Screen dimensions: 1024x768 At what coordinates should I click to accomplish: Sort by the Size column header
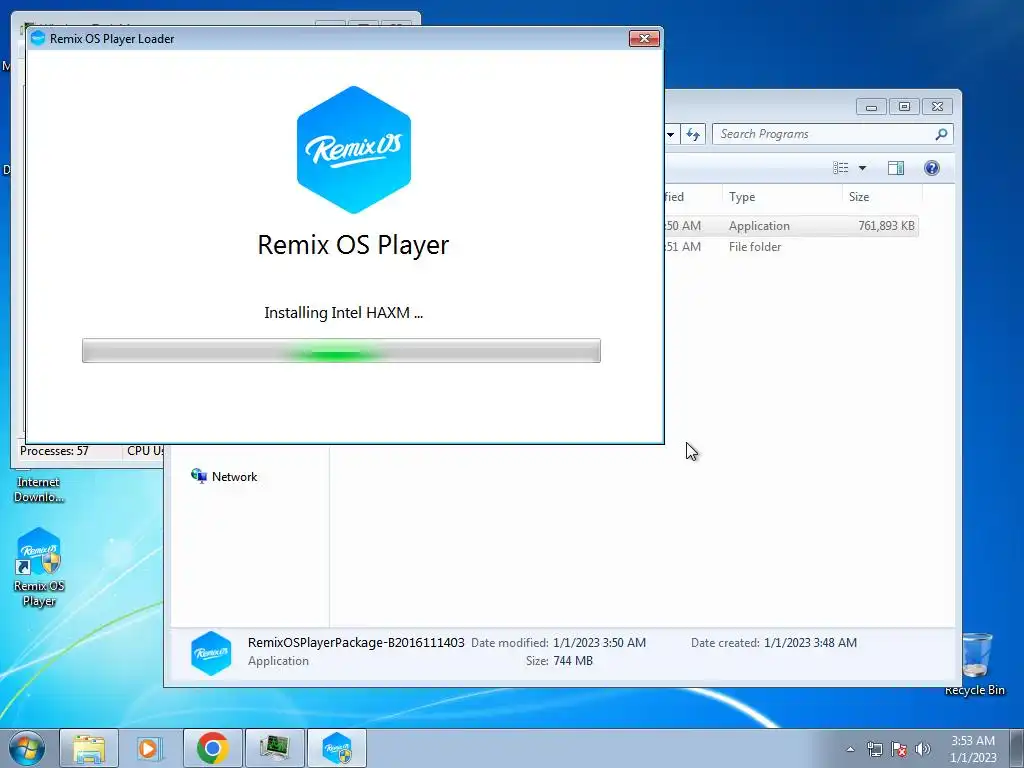pos(882,197)
